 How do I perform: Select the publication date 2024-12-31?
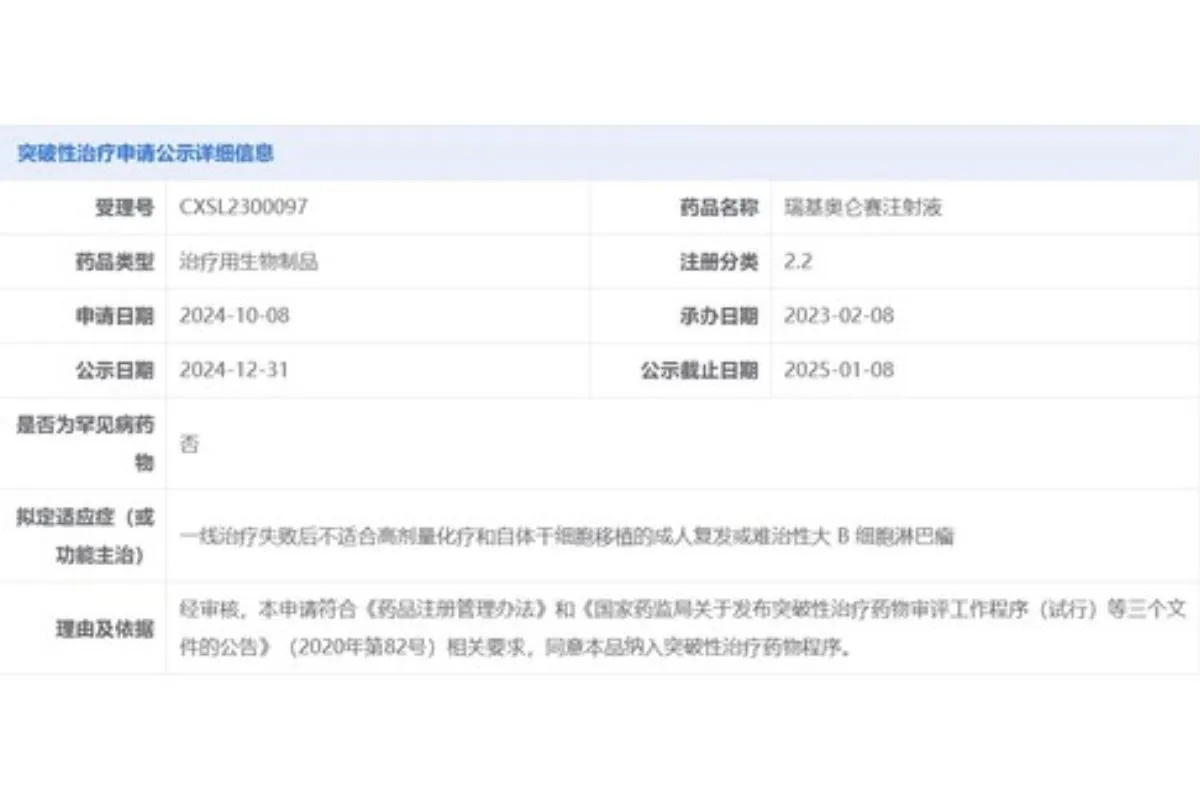[234, 370]
